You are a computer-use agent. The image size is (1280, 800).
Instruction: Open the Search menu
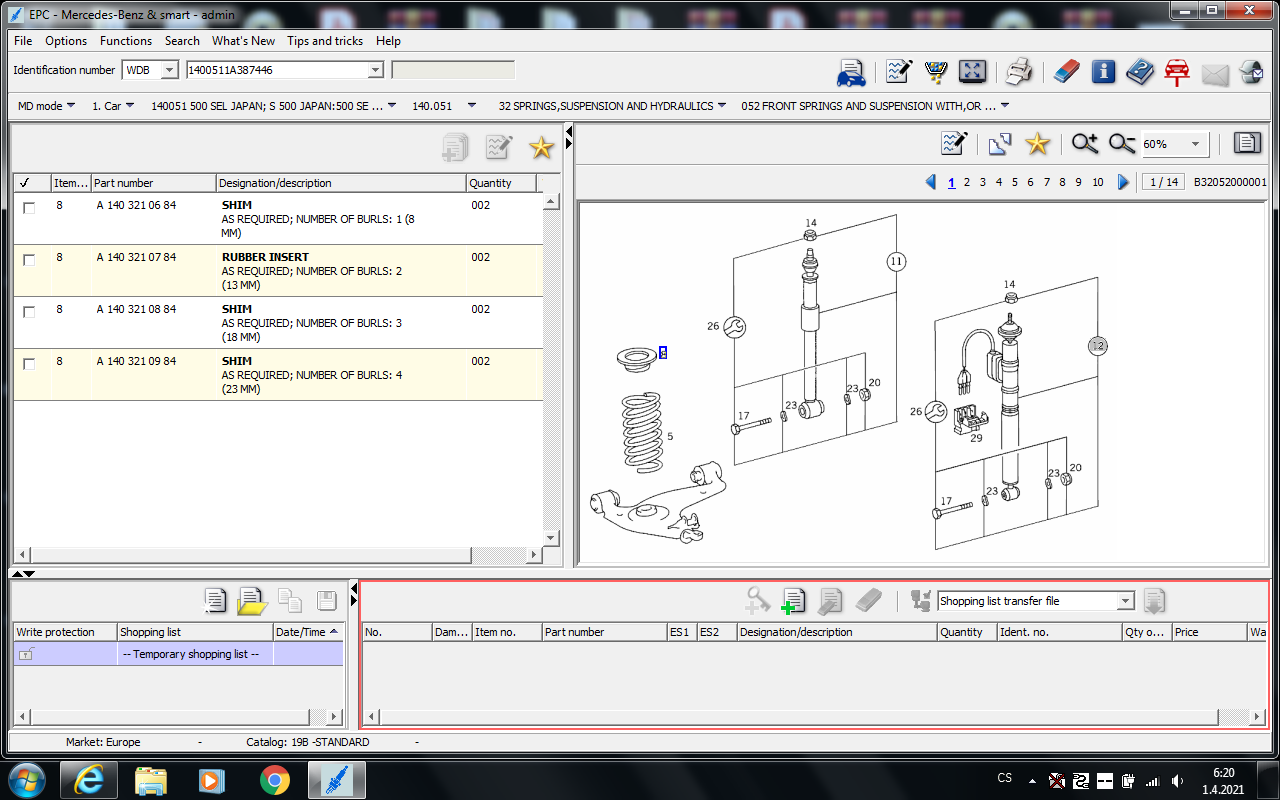coord(182,41)
